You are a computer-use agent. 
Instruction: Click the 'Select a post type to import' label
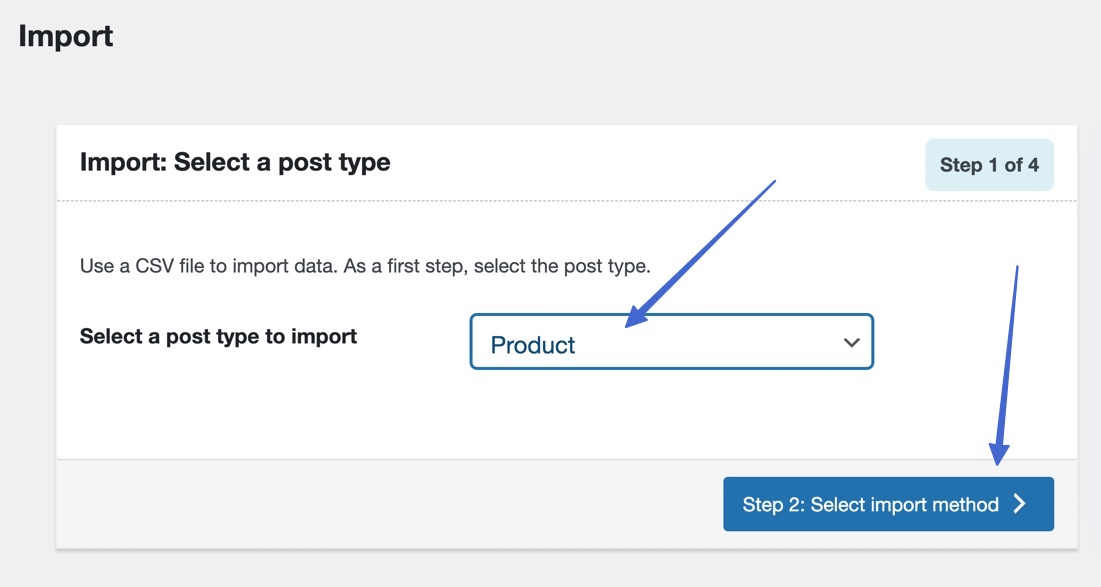[x=218, y=336]
